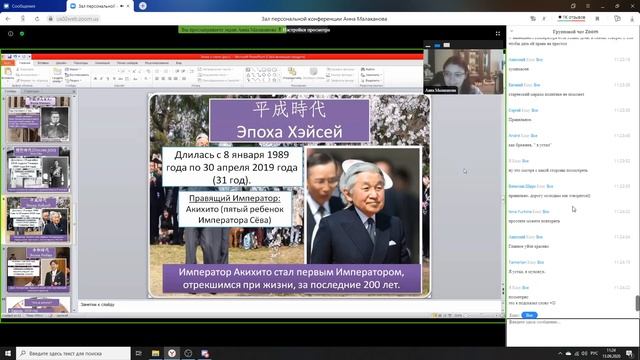Click the Эпоха Хэйсей slide title
Image resolution: width=640 pixels, height=360 pixels.
[289, 120]
